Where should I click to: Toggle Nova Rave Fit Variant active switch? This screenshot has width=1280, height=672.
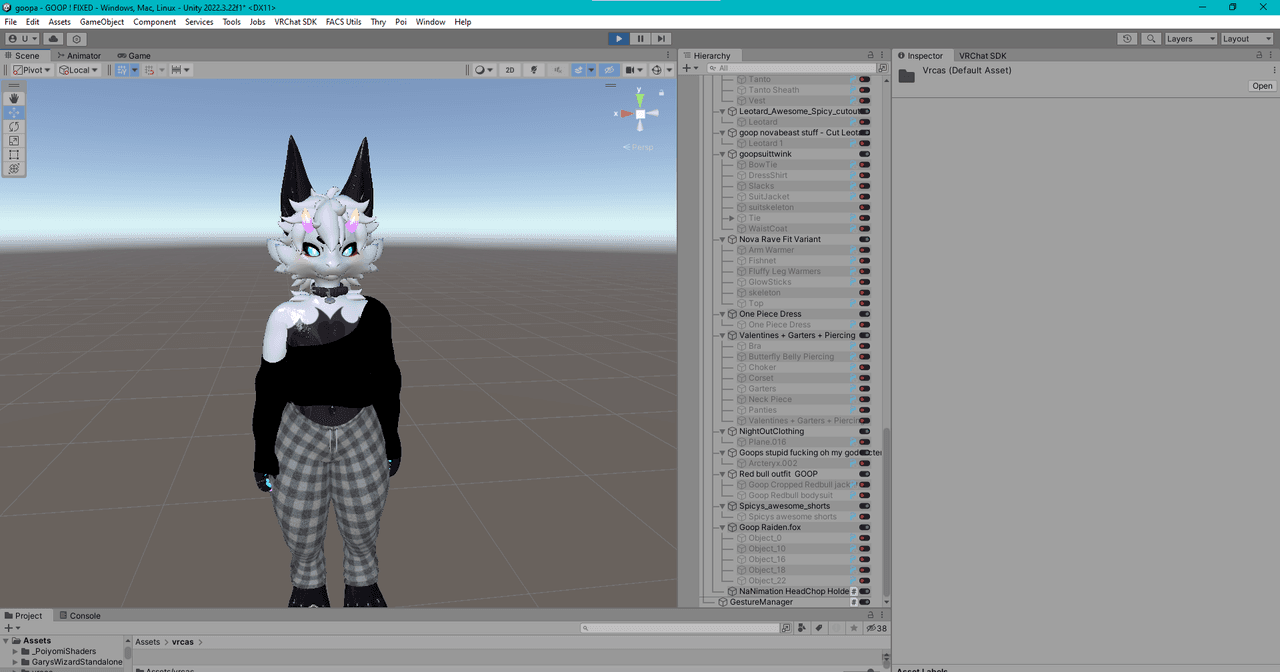864,239
